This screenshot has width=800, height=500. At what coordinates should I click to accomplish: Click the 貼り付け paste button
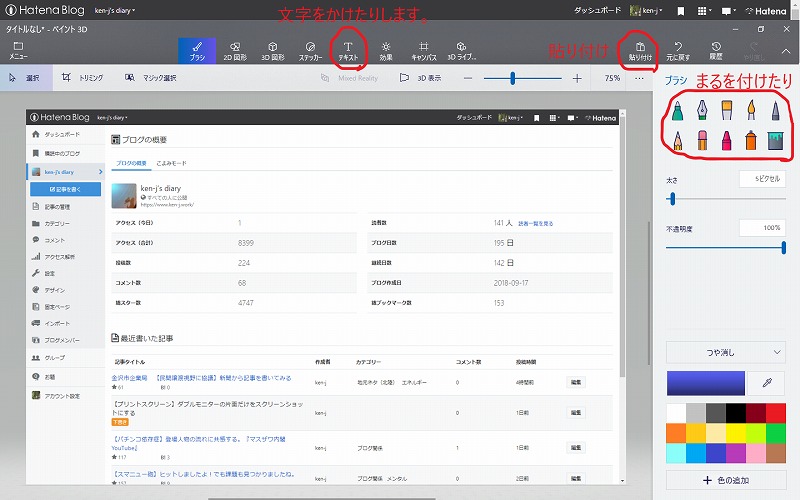(640, 51)
